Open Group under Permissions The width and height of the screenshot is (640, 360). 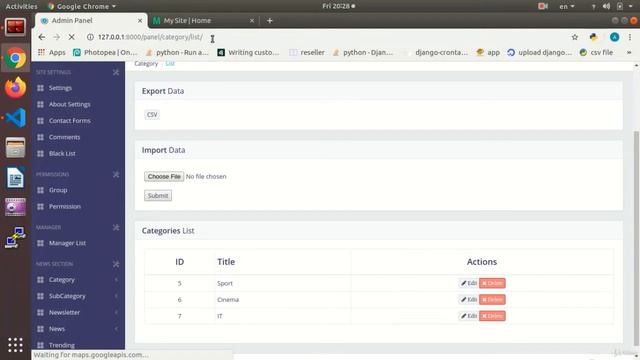point(58,190)
